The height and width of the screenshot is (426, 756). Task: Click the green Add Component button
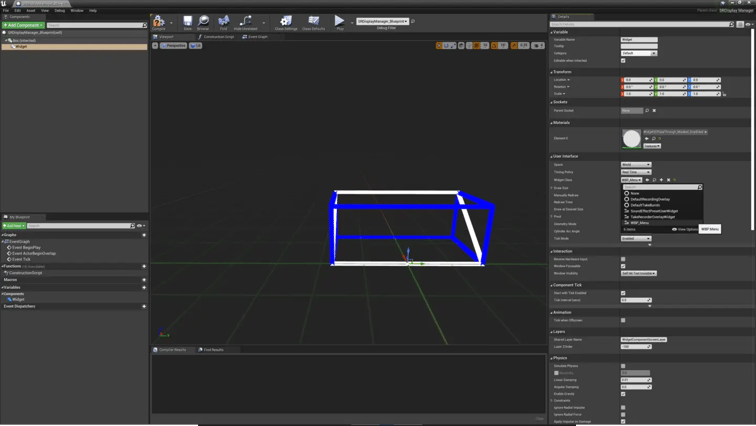click(23, 25)
